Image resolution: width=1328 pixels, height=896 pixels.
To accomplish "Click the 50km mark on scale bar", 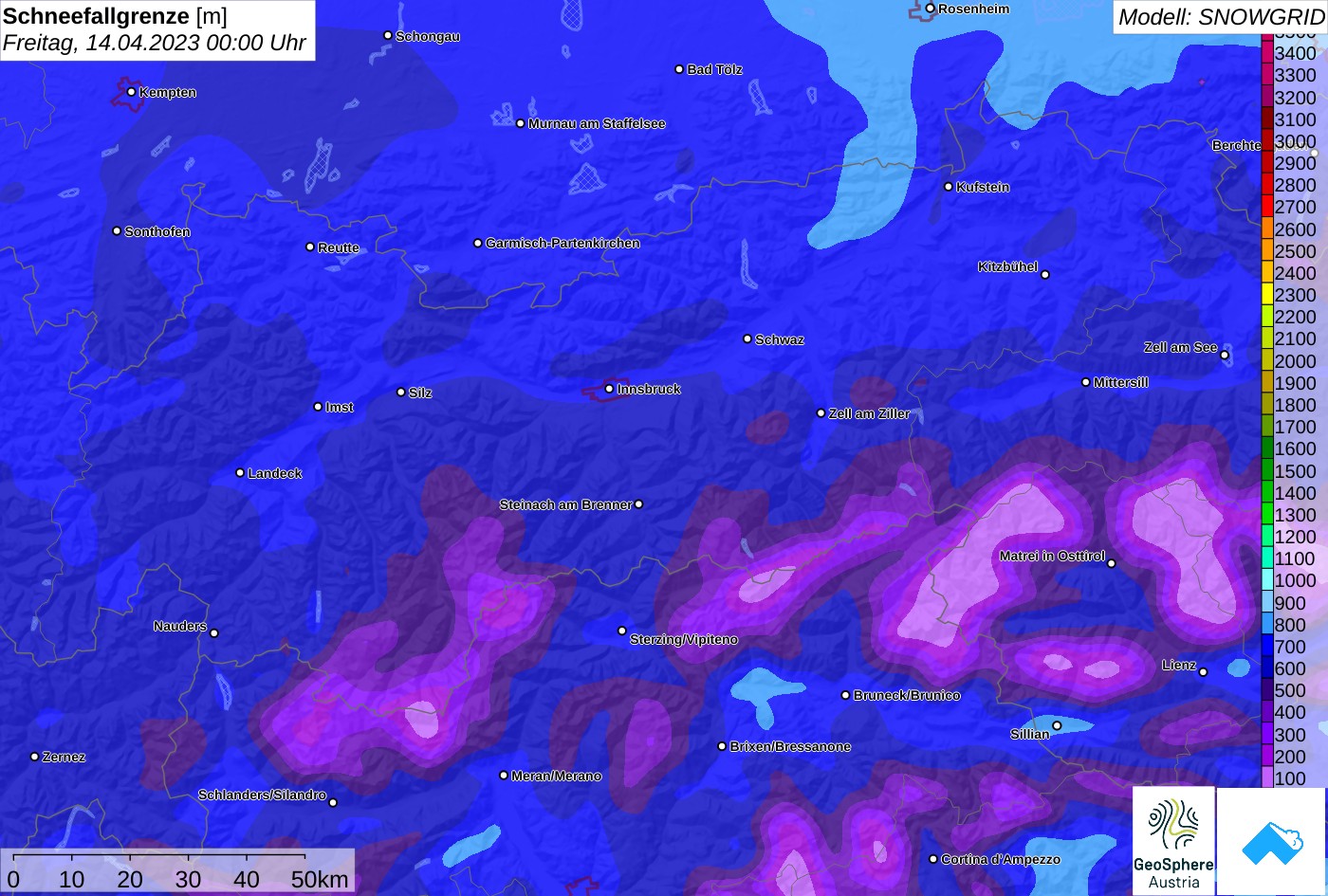I will [x=320, y=880].
